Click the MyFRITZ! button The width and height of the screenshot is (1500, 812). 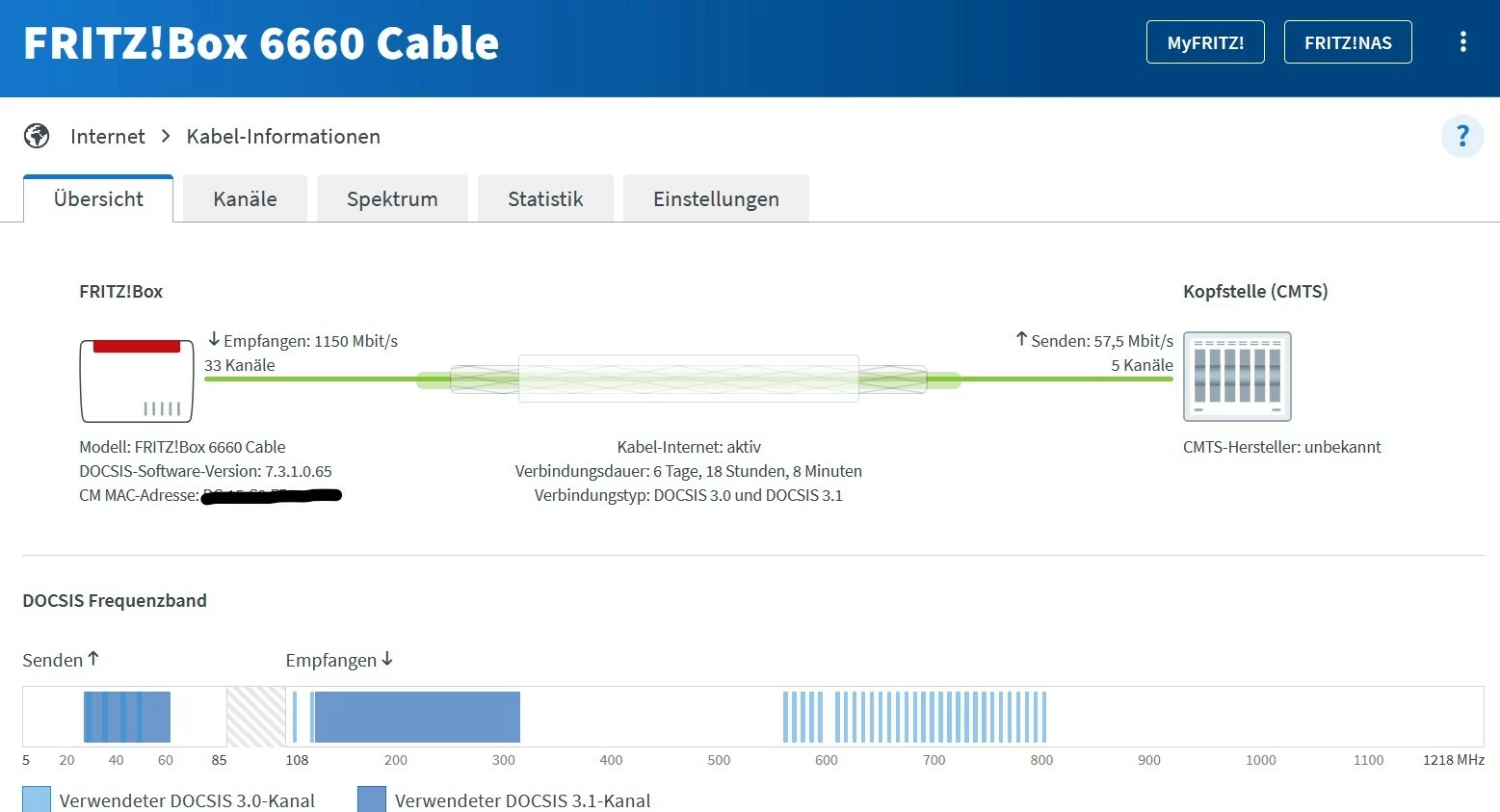coord(1205,42)
